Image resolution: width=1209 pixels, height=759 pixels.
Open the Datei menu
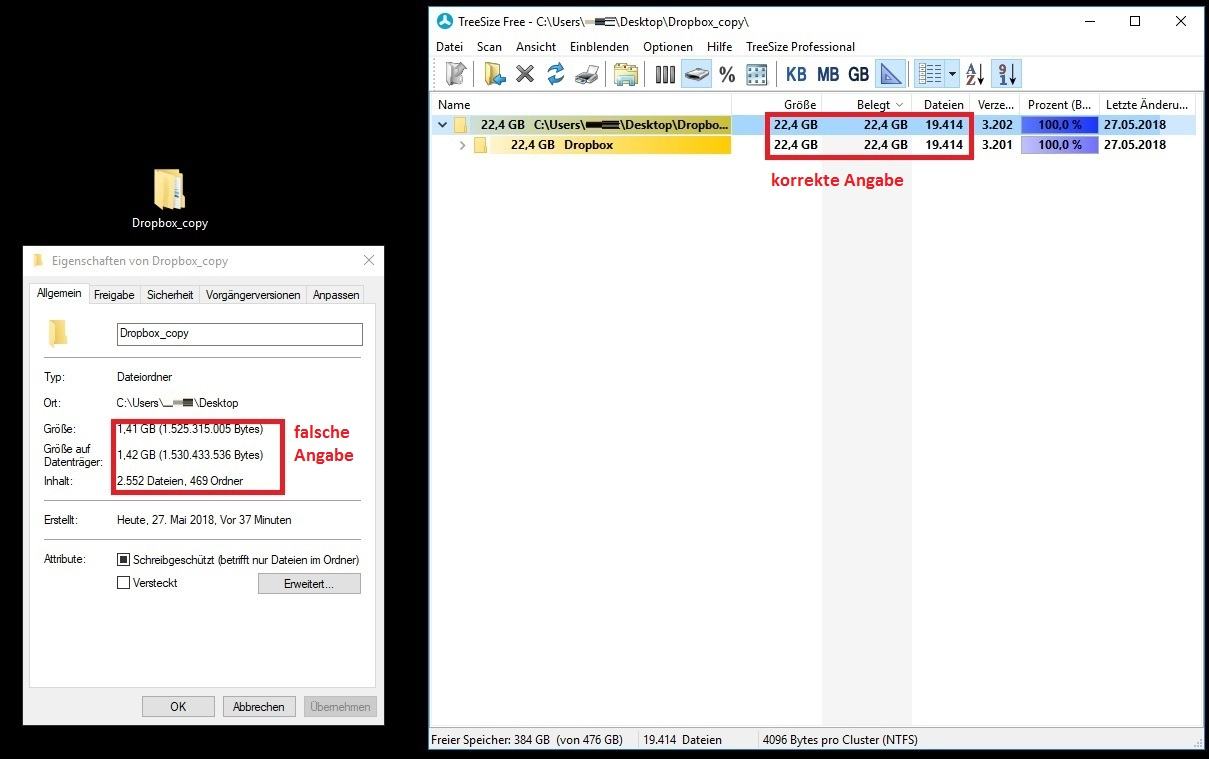(450, 47)
